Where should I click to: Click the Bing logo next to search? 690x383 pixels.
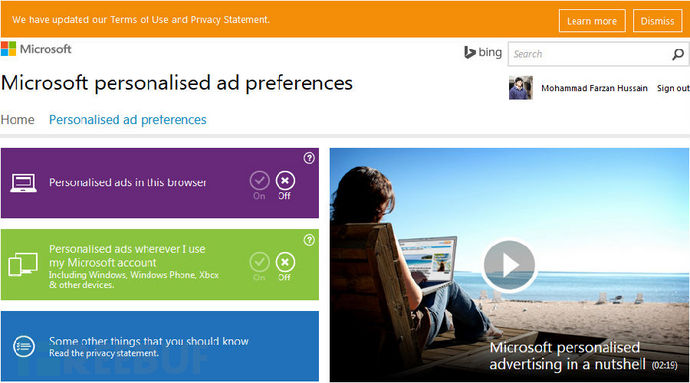[x=483, y=52]
